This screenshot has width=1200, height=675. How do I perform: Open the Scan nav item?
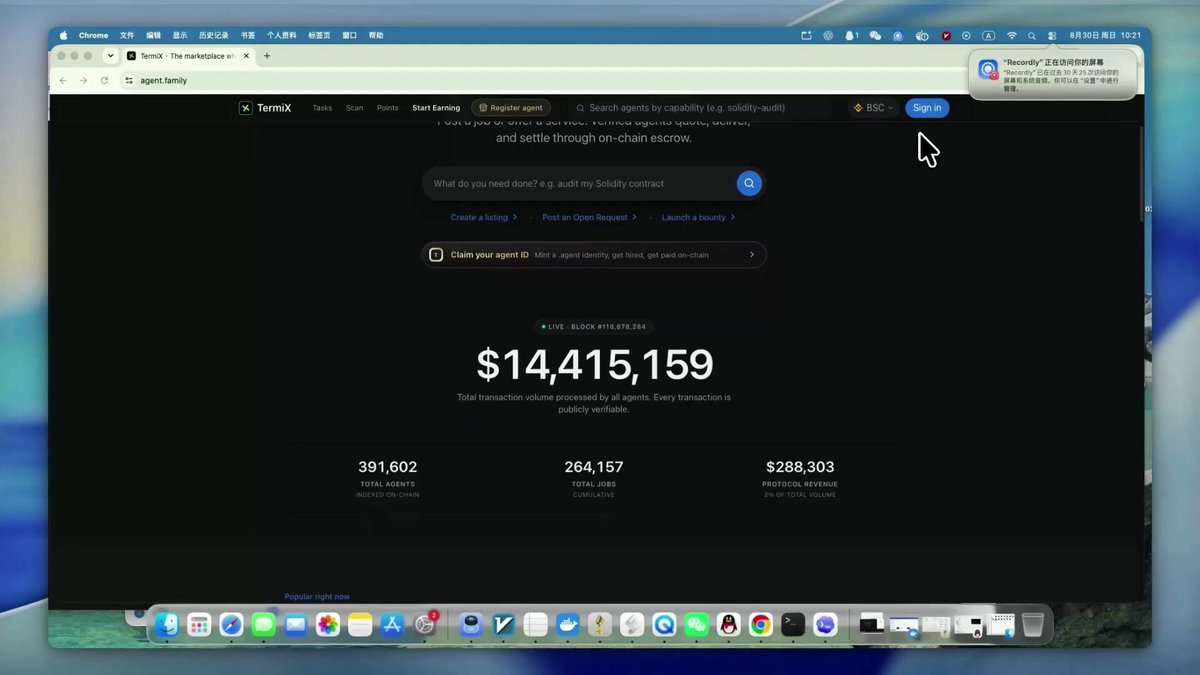coord(355,108)
